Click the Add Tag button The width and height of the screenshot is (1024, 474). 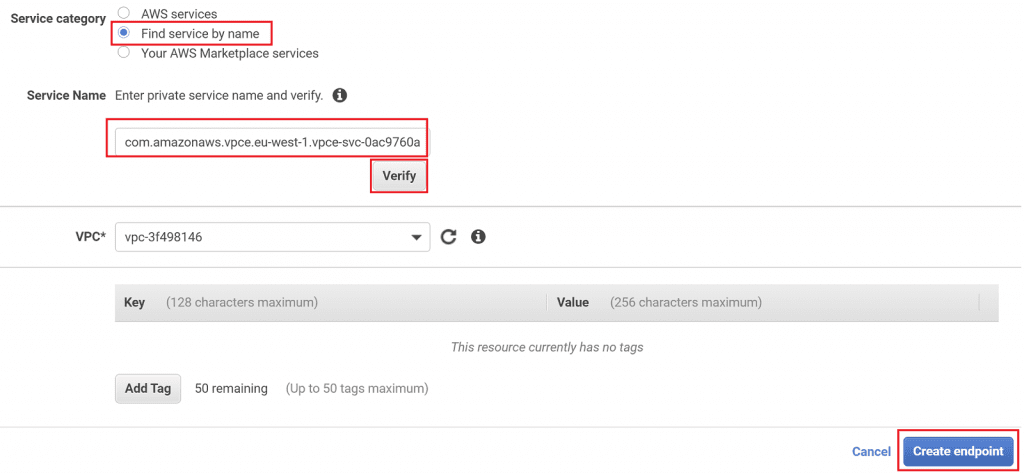point(148,388)
